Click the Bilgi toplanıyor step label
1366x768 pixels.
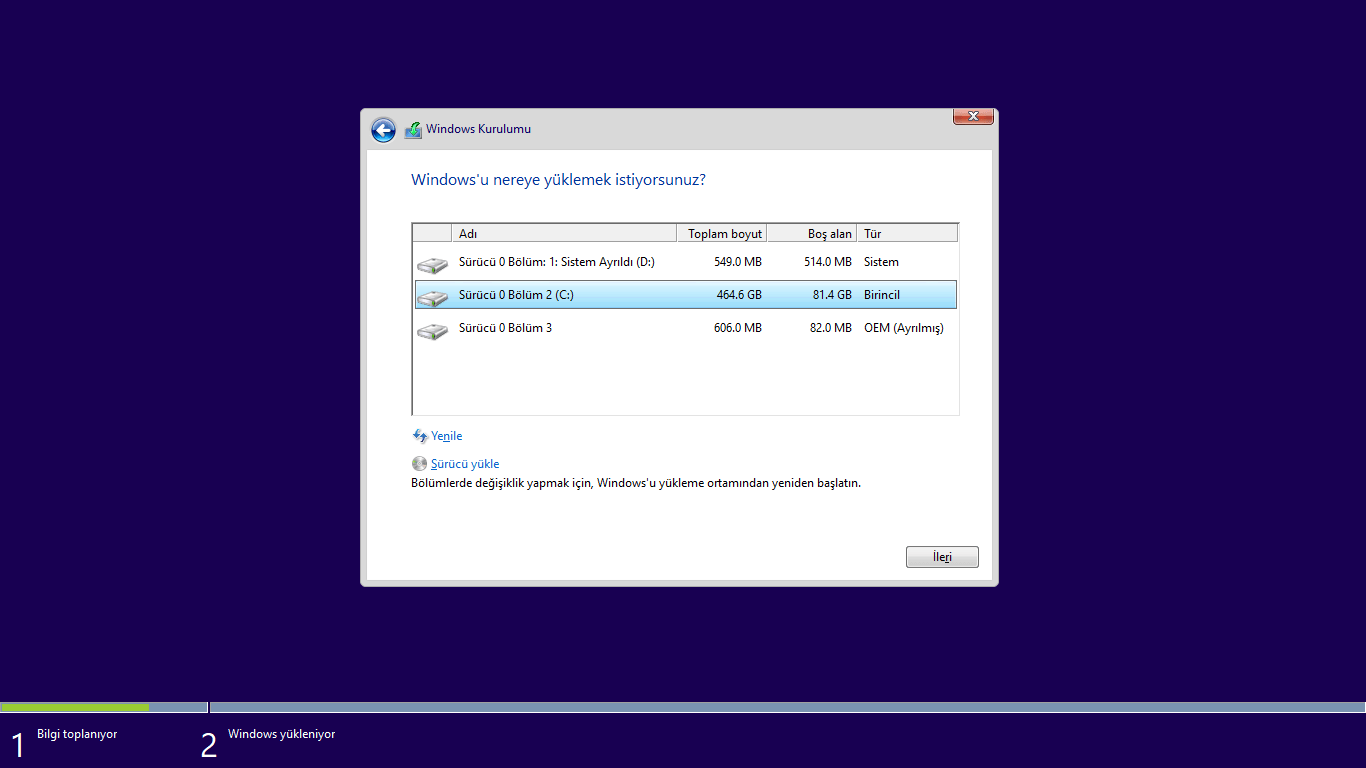pyautogui.click(x=77, y=734)
